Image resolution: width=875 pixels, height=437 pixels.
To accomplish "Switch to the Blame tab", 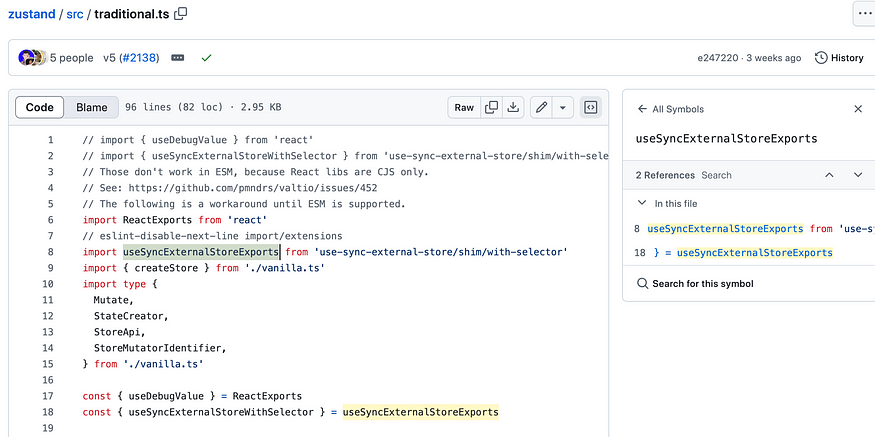I will [x=92, y=107].
